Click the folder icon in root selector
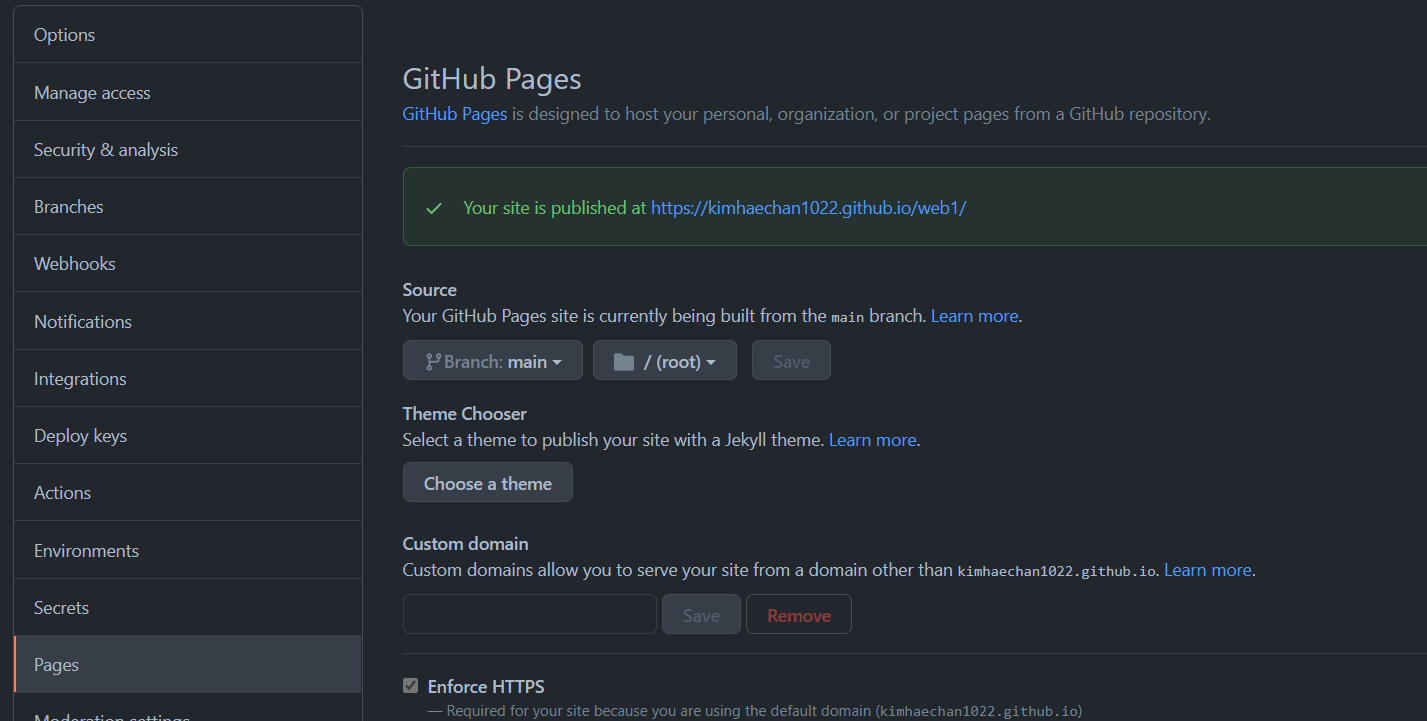This screenshot has width=1427, height=721. tap(624, 362)
